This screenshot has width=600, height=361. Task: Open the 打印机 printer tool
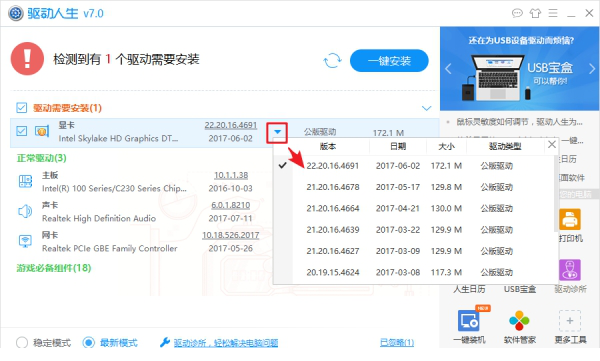click(x=570, y=219)
